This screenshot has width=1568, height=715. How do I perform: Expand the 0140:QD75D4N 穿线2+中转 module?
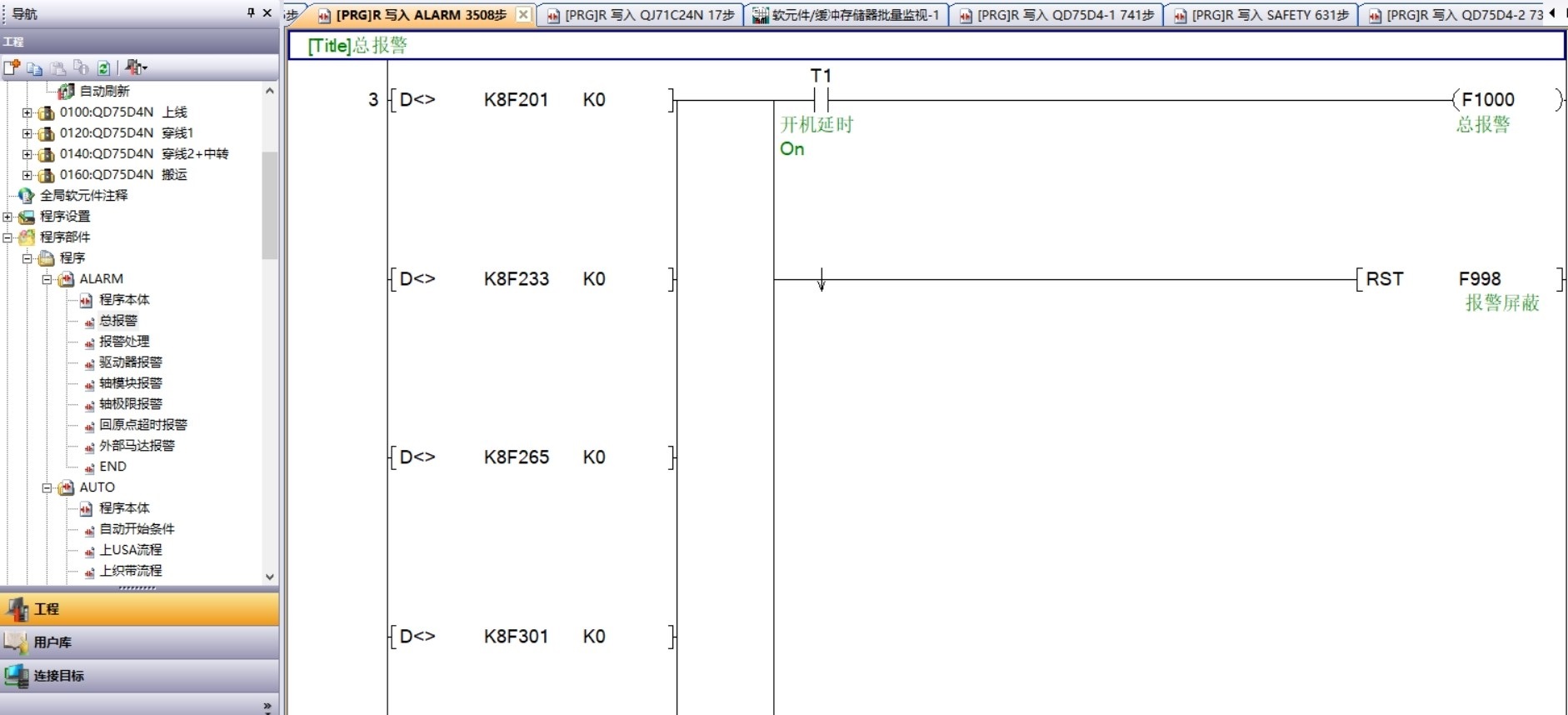pos(27,154)
